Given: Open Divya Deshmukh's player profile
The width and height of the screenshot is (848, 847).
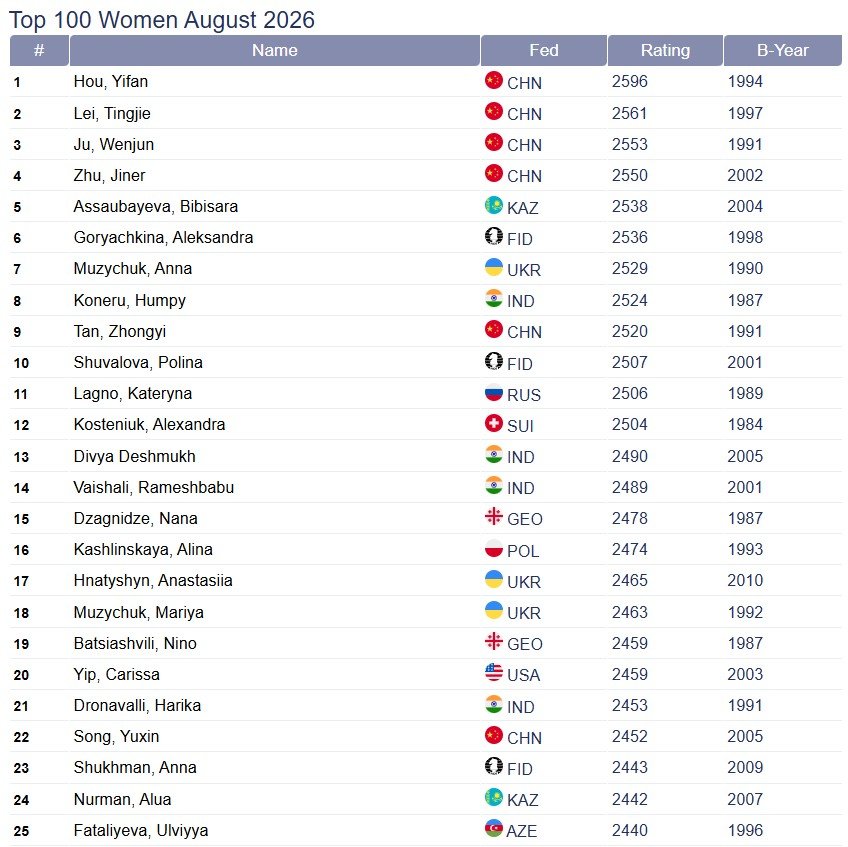Looking at the screenshot, I should (x=134, y=456).
